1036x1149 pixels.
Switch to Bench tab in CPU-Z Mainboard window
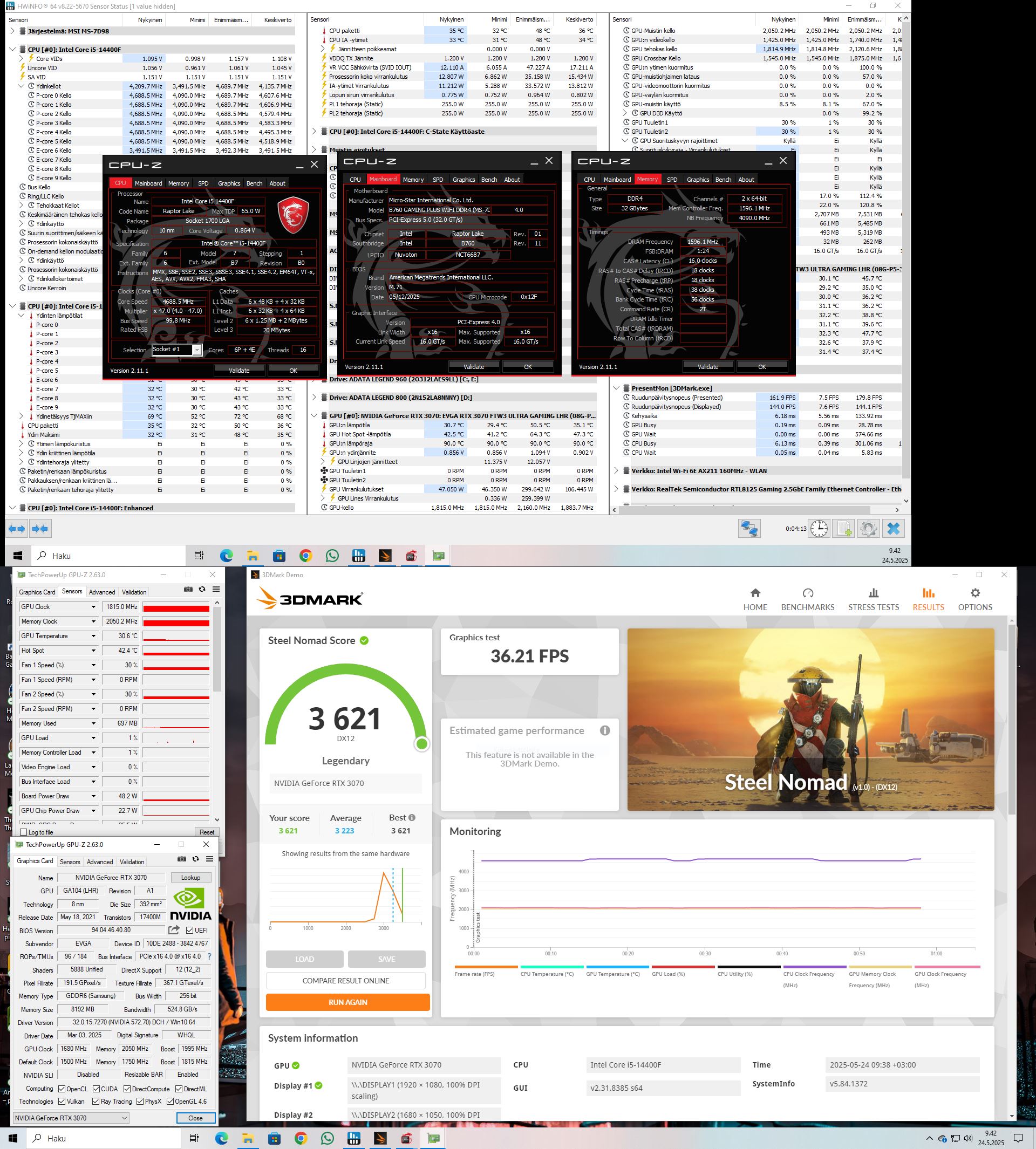coord(489,179)
